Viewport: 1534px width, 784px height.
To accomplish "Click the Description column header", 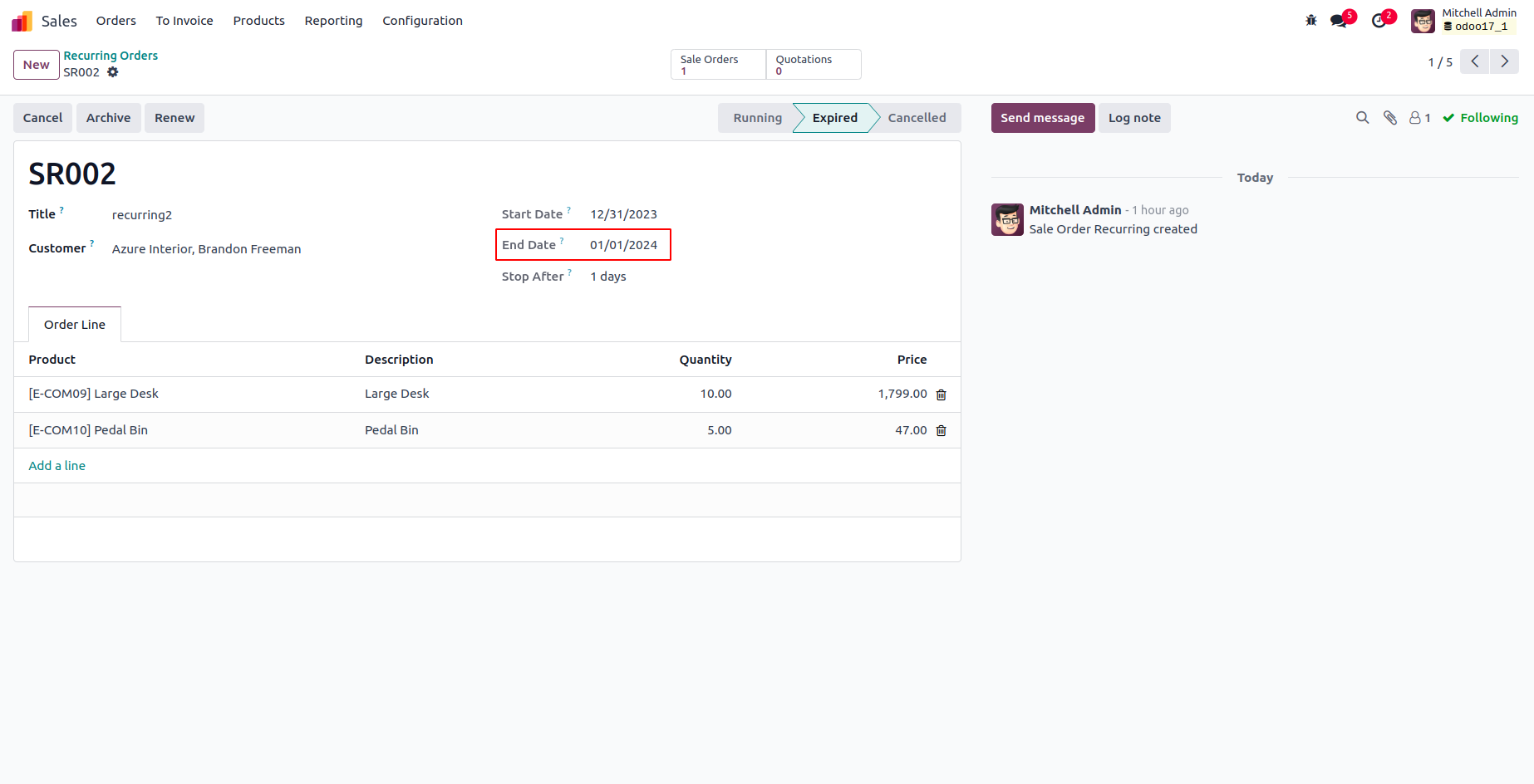I will [x=399, y=360].
